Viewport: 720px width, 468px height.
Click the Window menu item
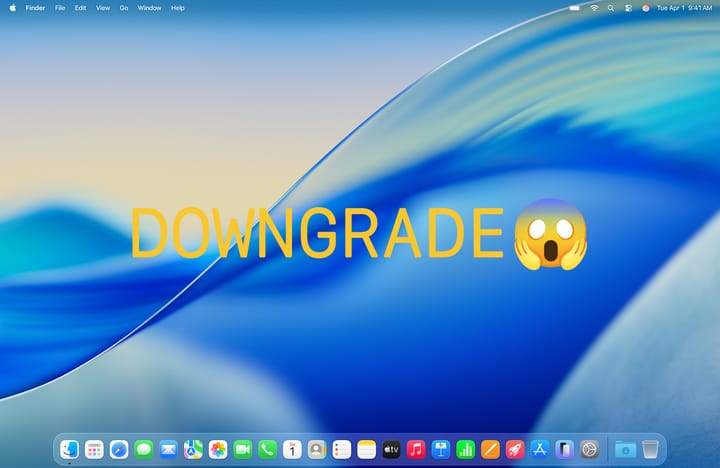[149, 8]
